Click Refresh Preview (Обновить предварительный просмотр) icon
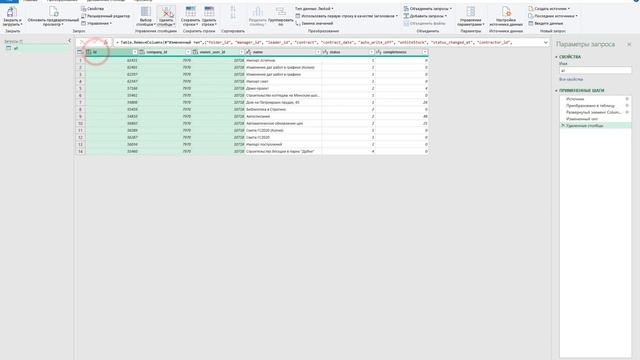640x360 pixels. click(x=53, y=12)
